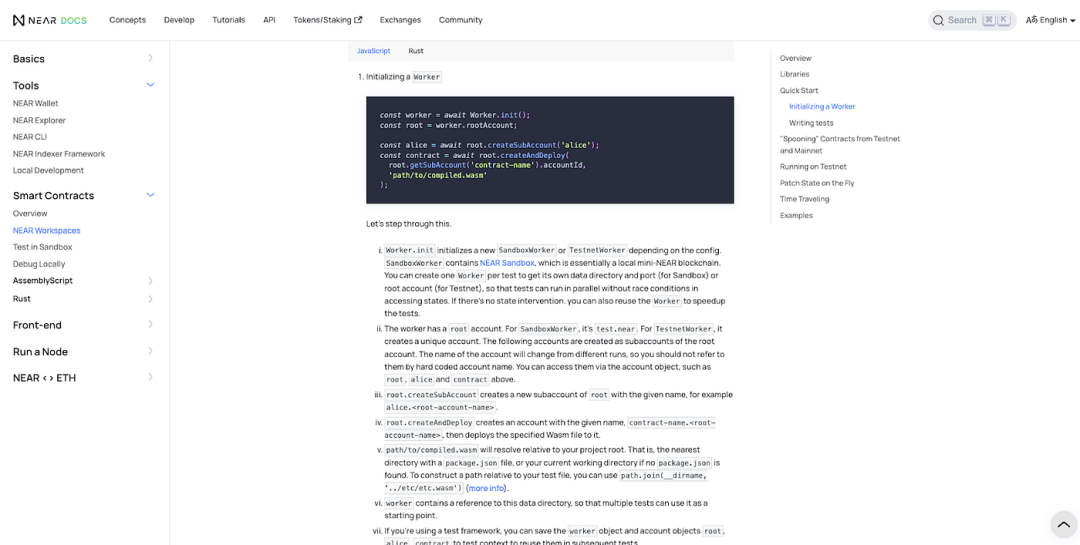Image resolution: width=1080 pixels, height=545 pixels.
Task: Open Local Development page
Action: [x=48, y=170]
